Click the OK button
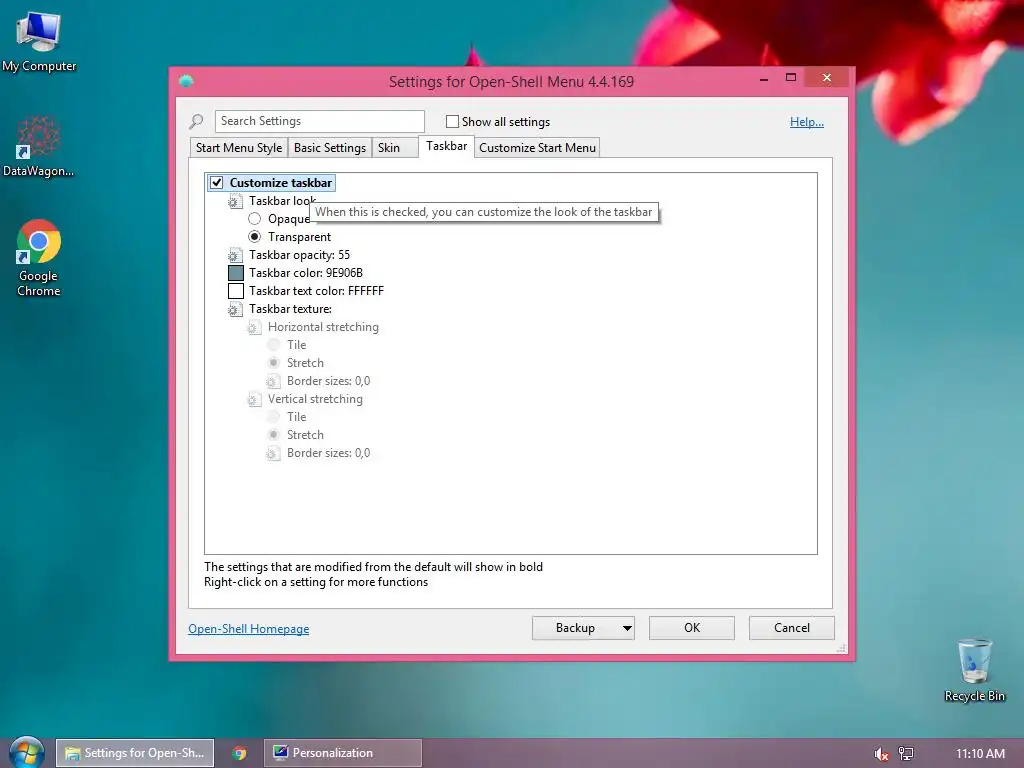The height and width of the screenshot is (768, 1024). (x=692, y=628)
